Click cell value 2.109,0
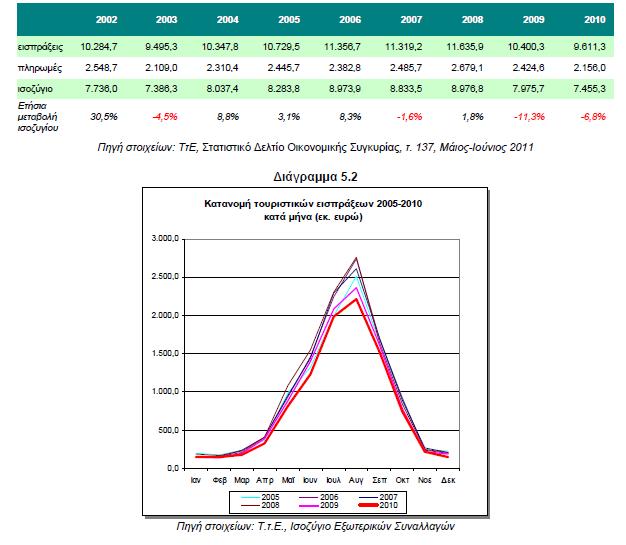626x545 pixels. (x=161, y=67)
